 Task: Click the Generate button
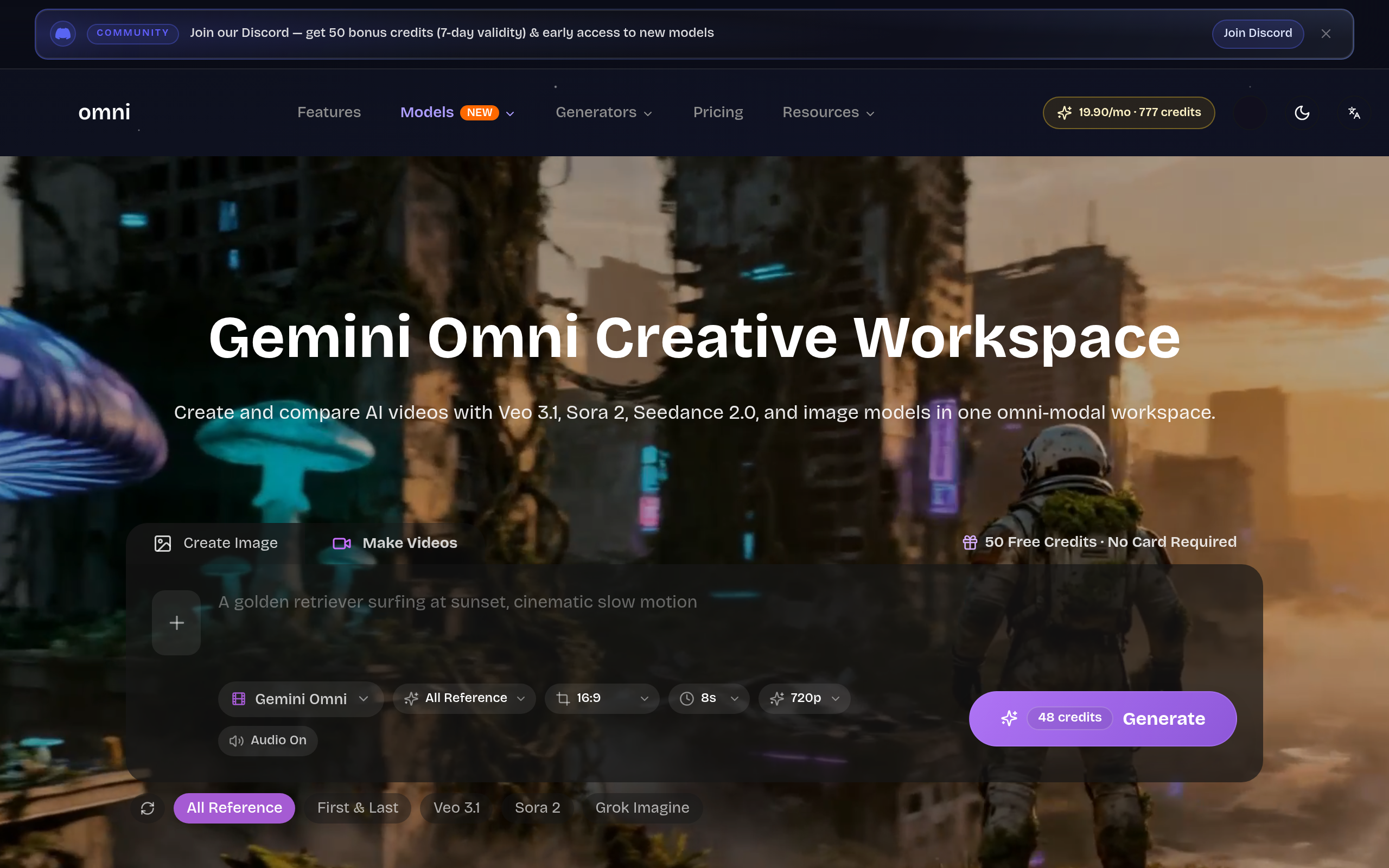pos(1103,719)
